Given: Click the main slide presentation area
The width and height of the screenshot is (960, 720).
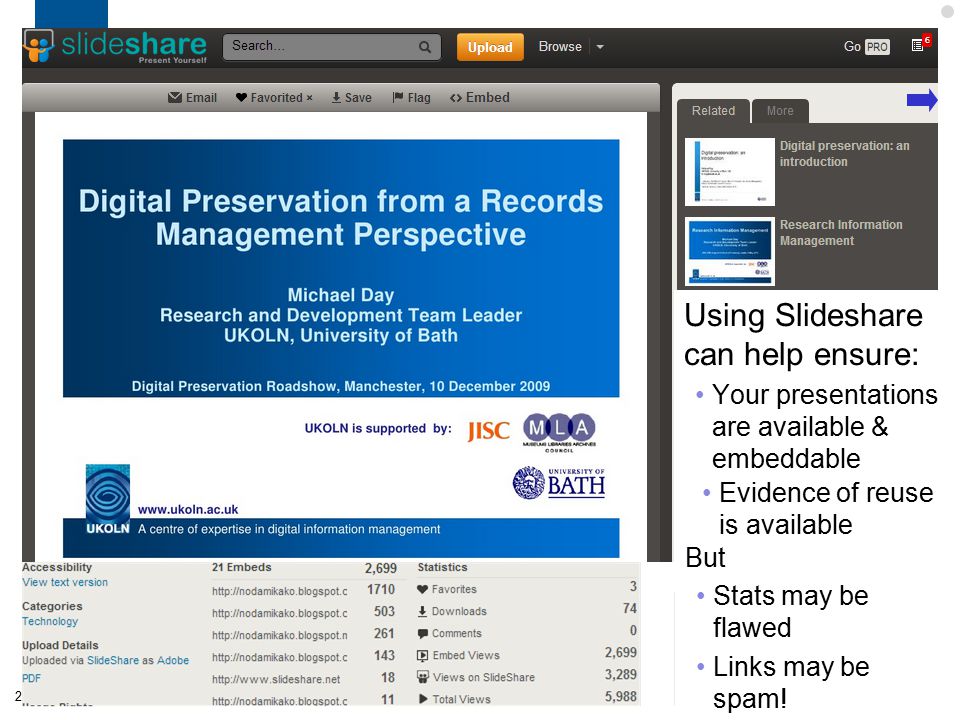Looking at the screenshot, I should coord(341,336).
